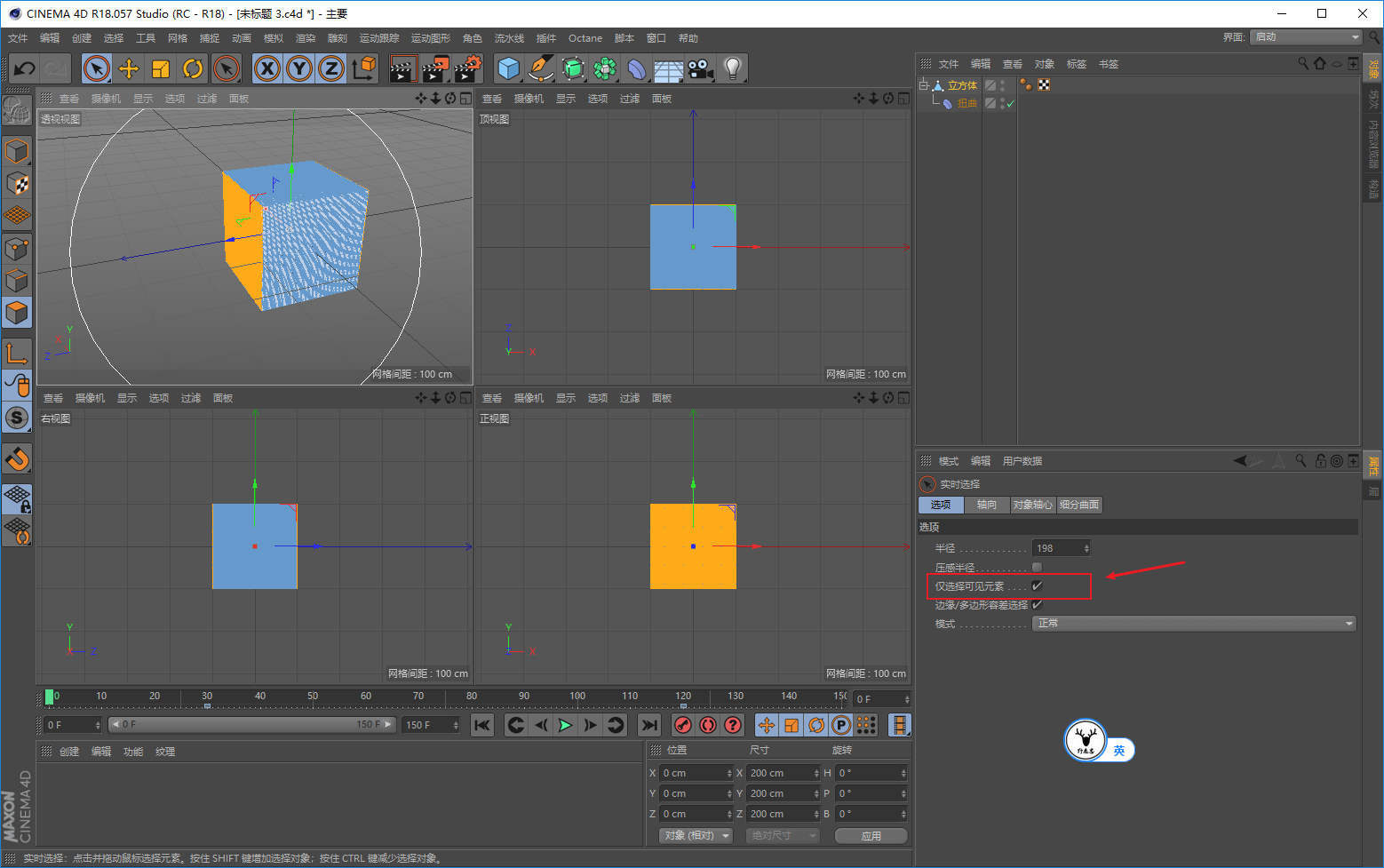Open the MoGraph array green icon
This screenshot has width=1384, height=868.
coord(605,68)
